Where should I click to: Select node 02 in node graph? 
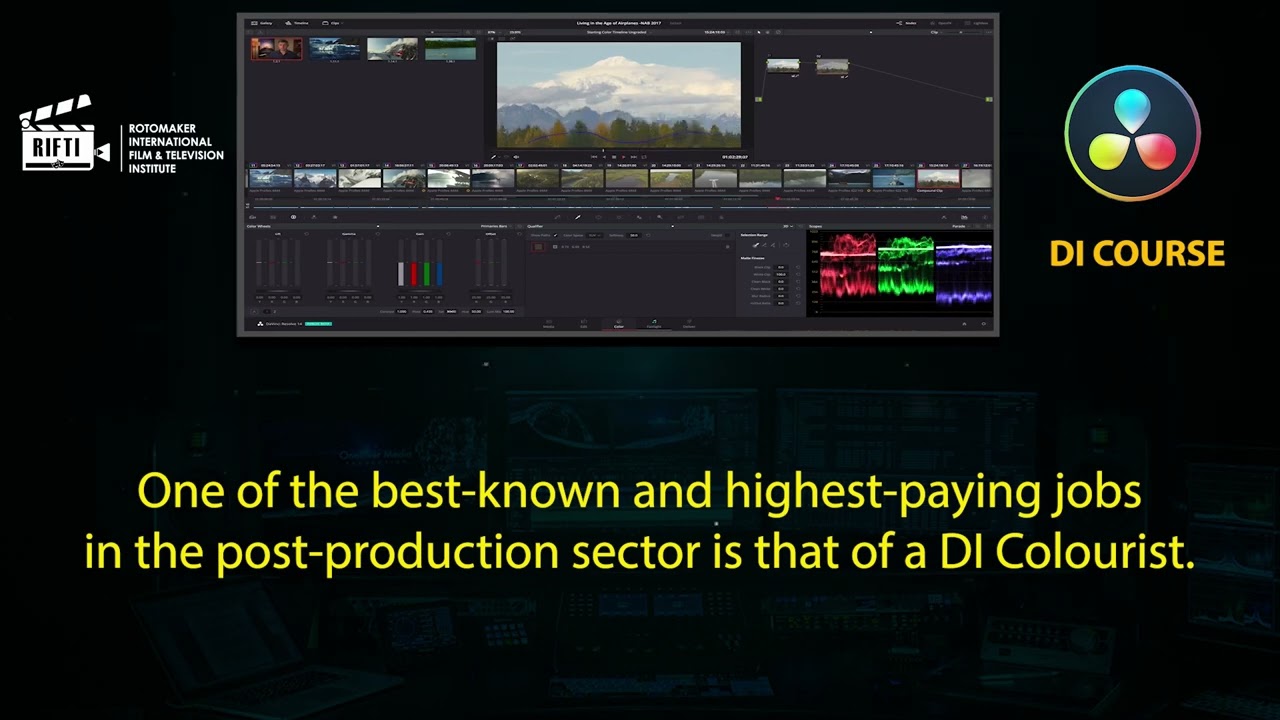(832, 66)
